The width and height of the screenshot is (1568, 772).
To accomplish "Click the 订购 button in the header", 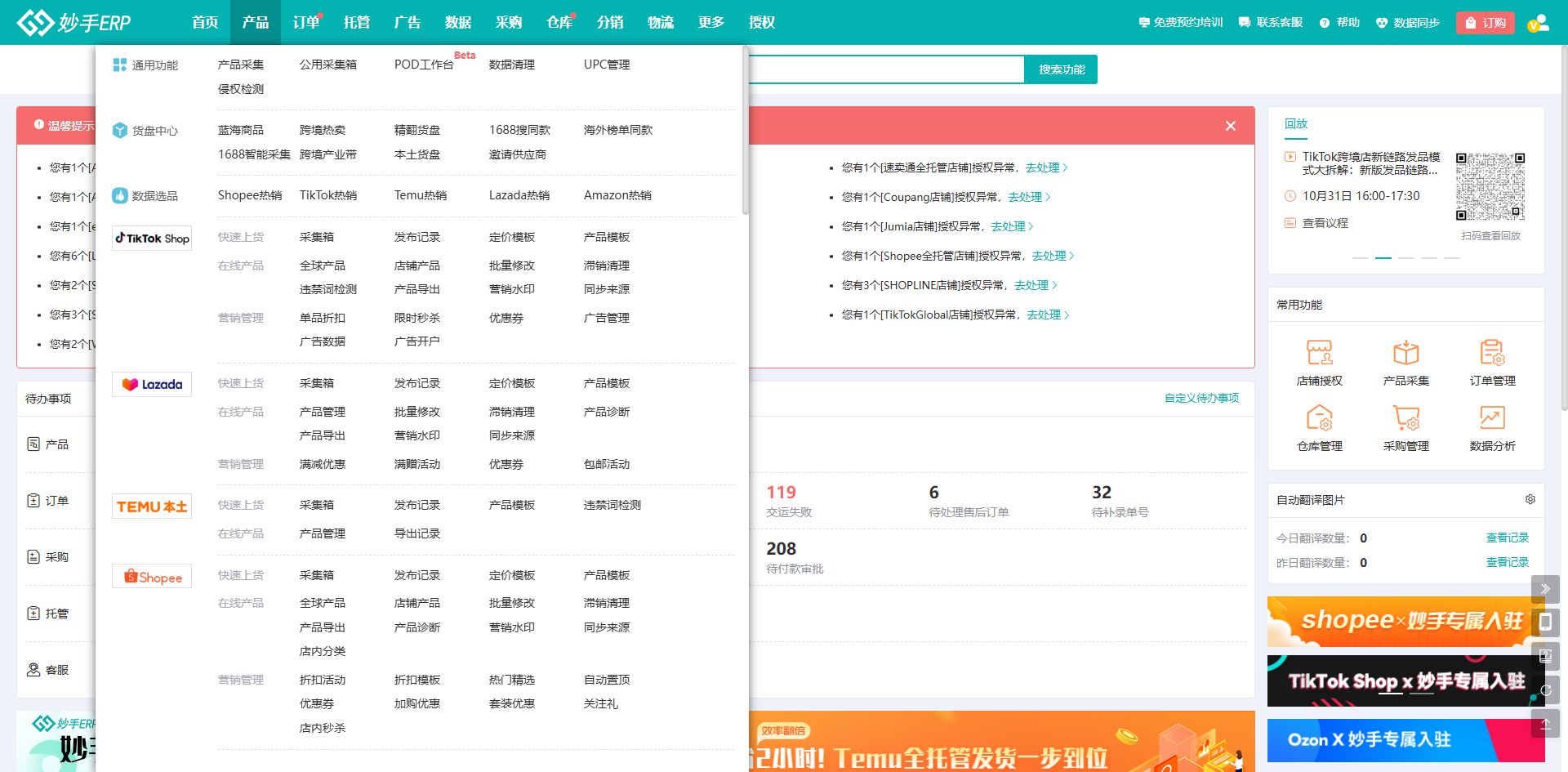I will (1485, 23).
